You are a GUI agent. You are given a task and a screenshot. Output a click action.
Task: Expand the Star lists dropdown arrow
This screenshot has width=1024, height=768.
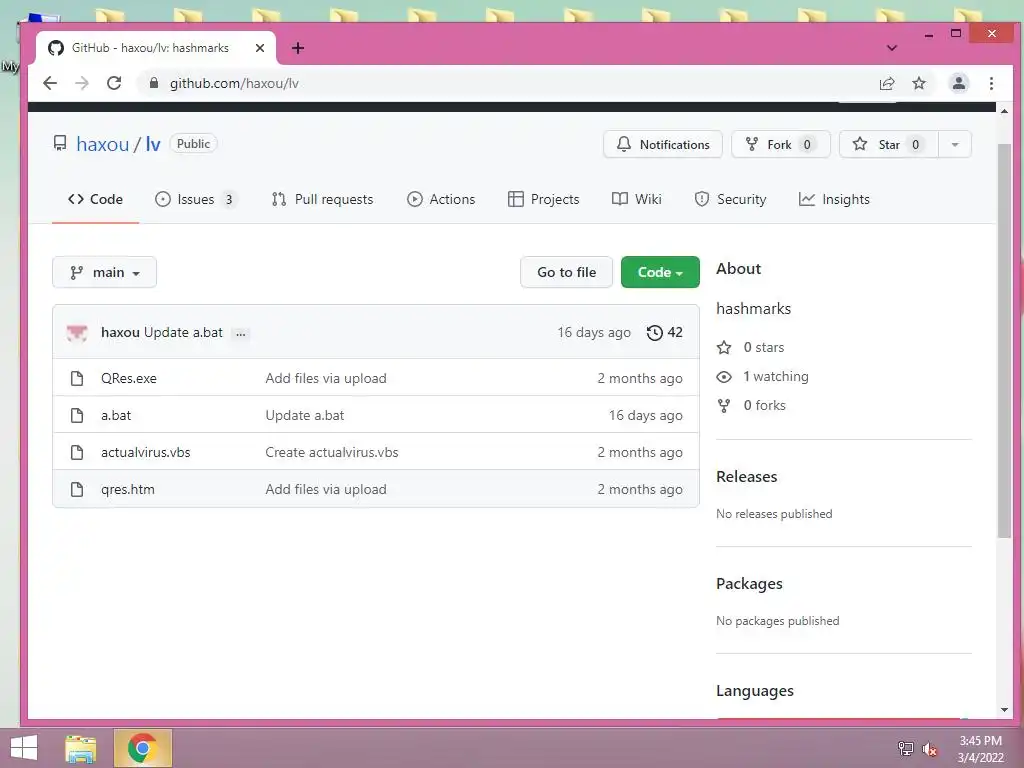pyautogui.click(x=955, y=144)
